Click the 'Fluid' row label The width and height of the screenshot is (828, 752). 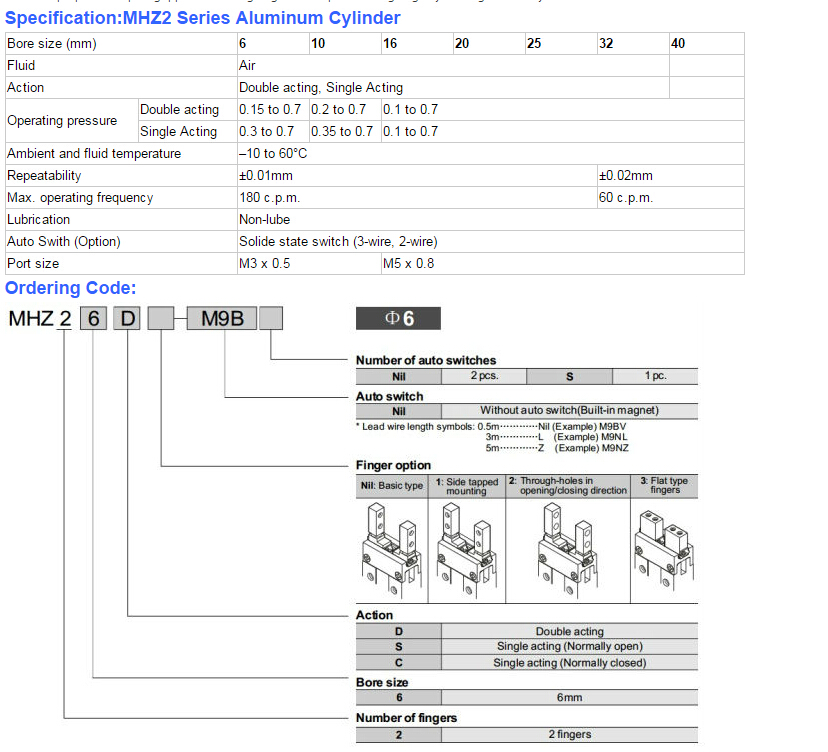[x=21, y=65]
